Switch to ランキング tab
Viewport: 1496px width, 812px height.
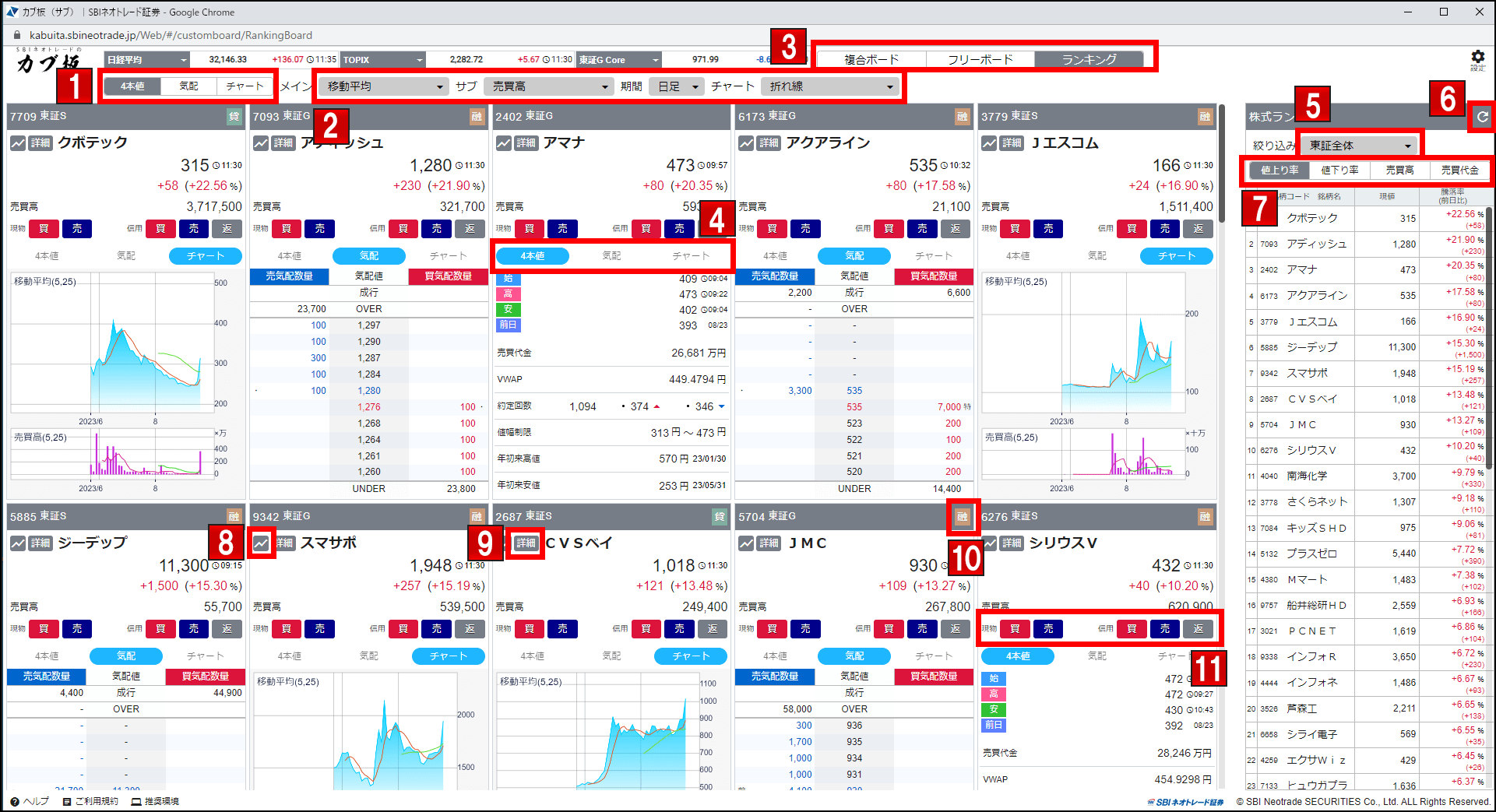[x=1089, y=59]
